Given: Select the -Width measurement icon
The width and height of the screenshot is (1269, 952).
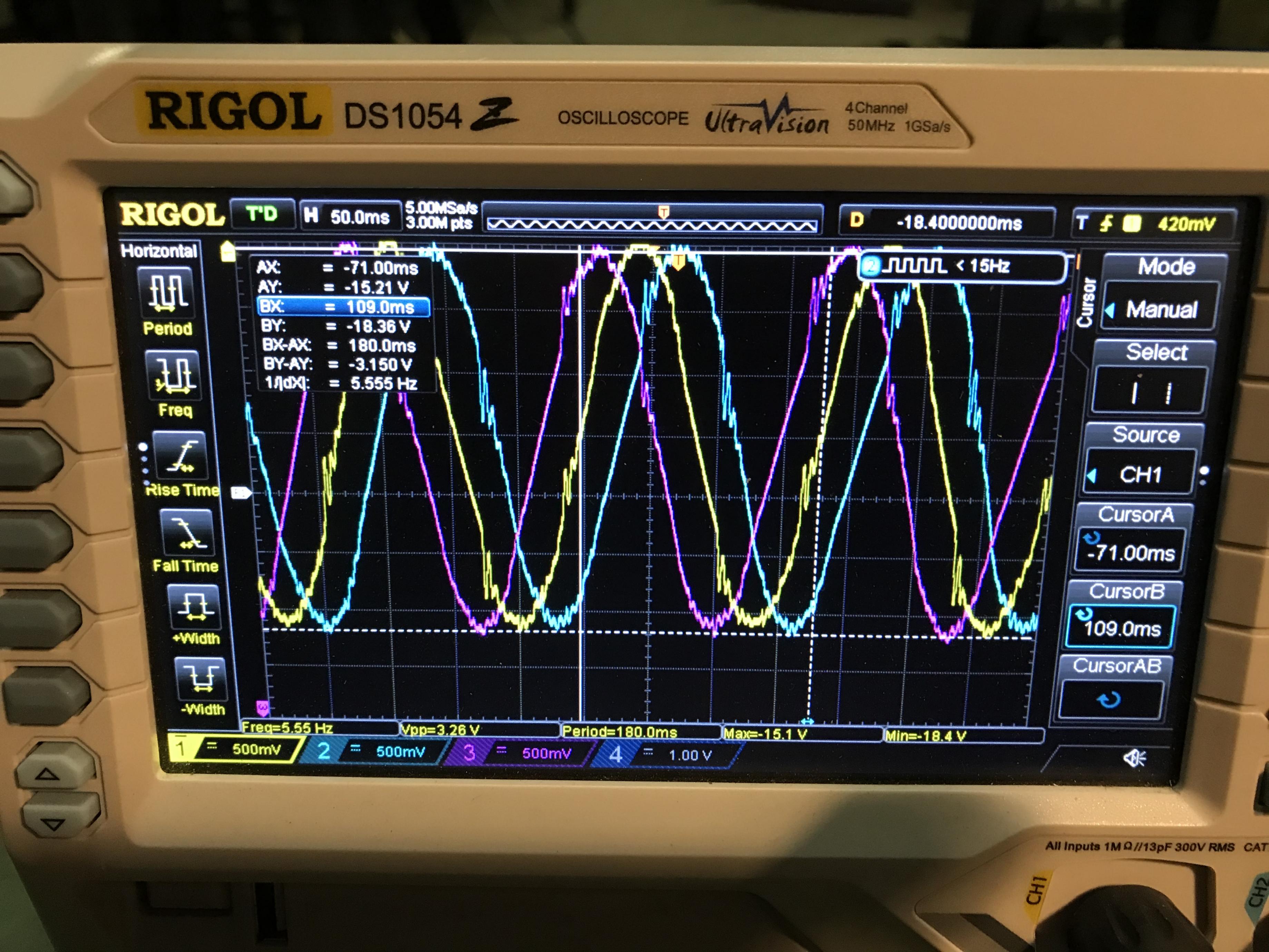Looking at the screenshot, I should [x=200, y=679].
